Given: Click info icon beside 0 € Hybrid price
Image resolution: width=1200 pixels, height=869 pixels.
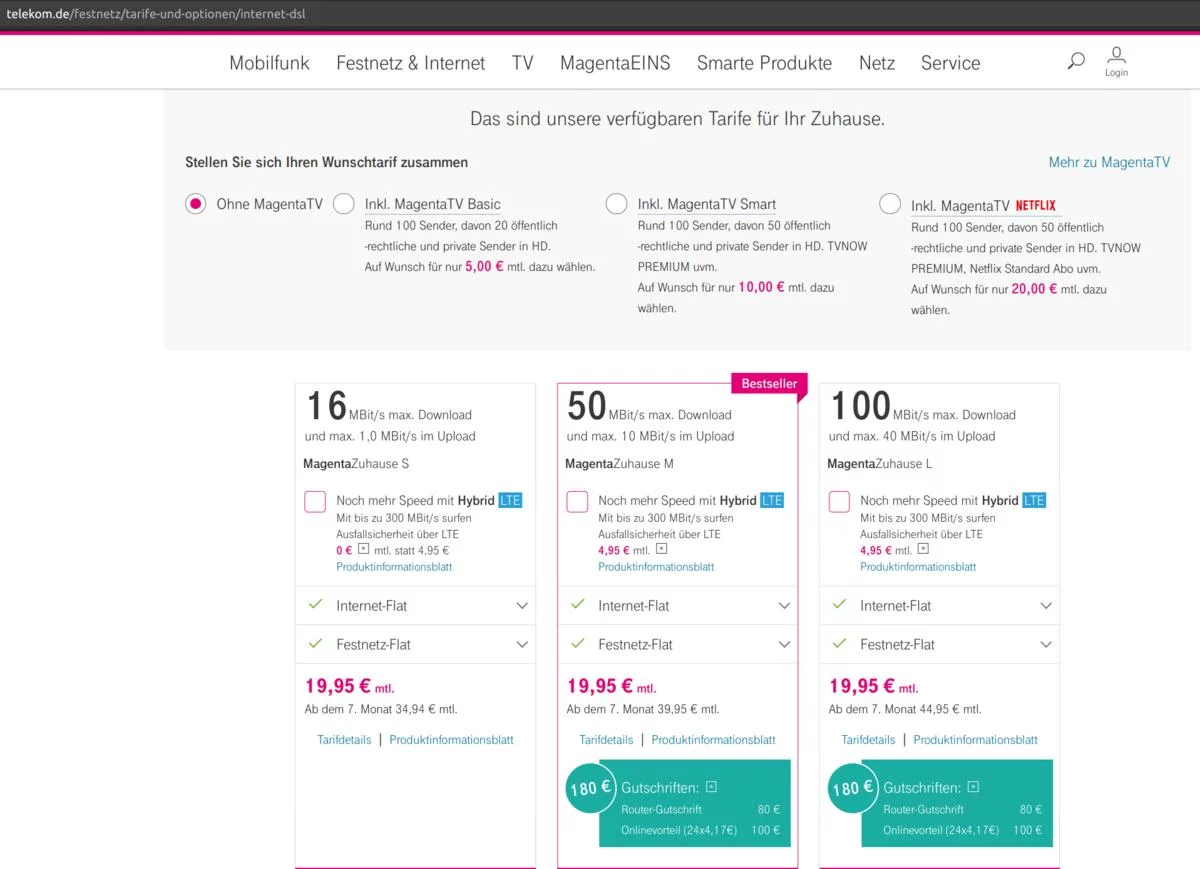Looking at the screenshot, I should (364, 549).
